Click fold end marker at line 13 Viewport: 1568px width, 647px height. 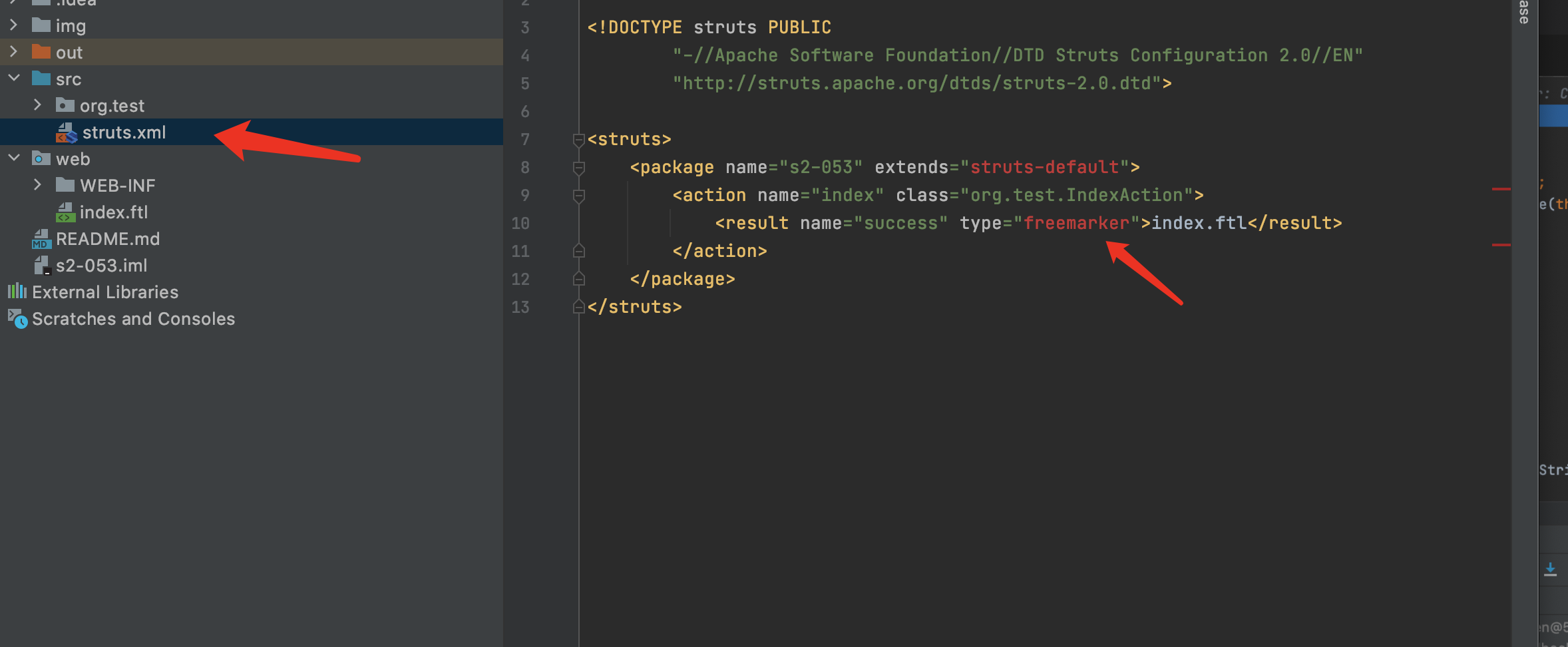pos(579,307)
